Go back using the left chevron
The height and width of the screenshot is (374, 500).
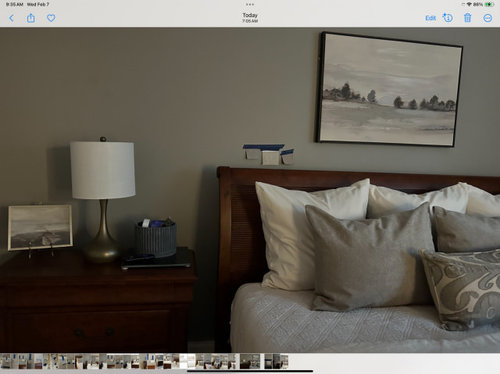12,18
